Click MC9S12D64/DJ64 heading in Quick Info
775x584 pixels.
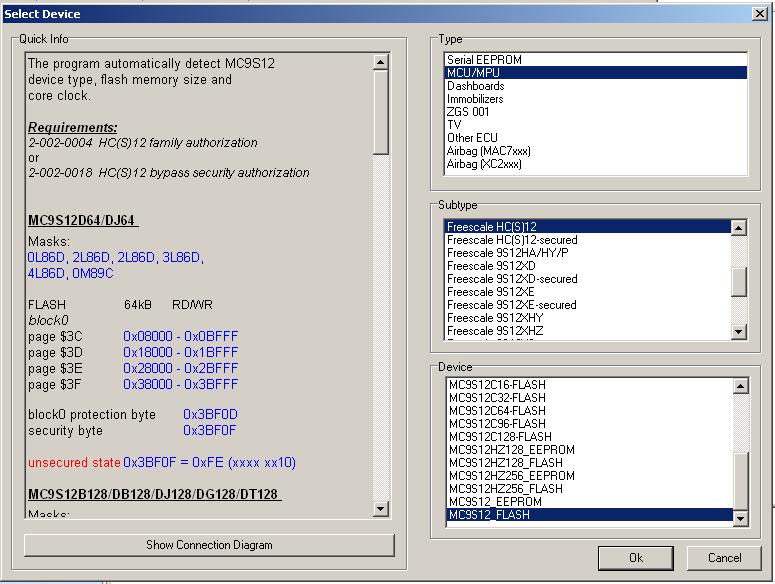click(82, 220)
